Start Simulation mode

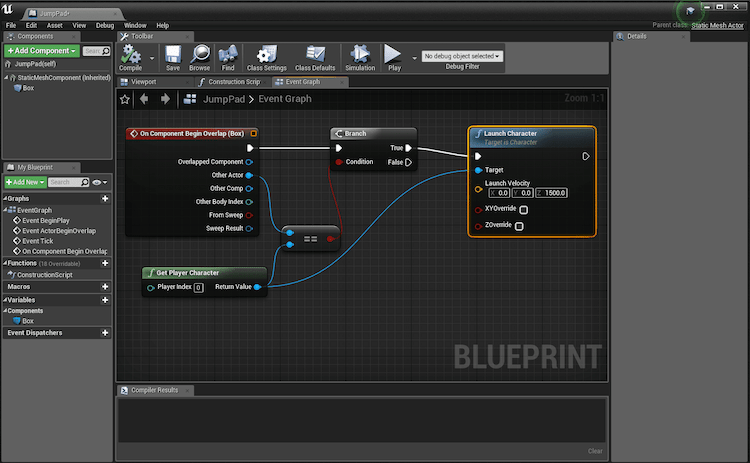(360, 57)
